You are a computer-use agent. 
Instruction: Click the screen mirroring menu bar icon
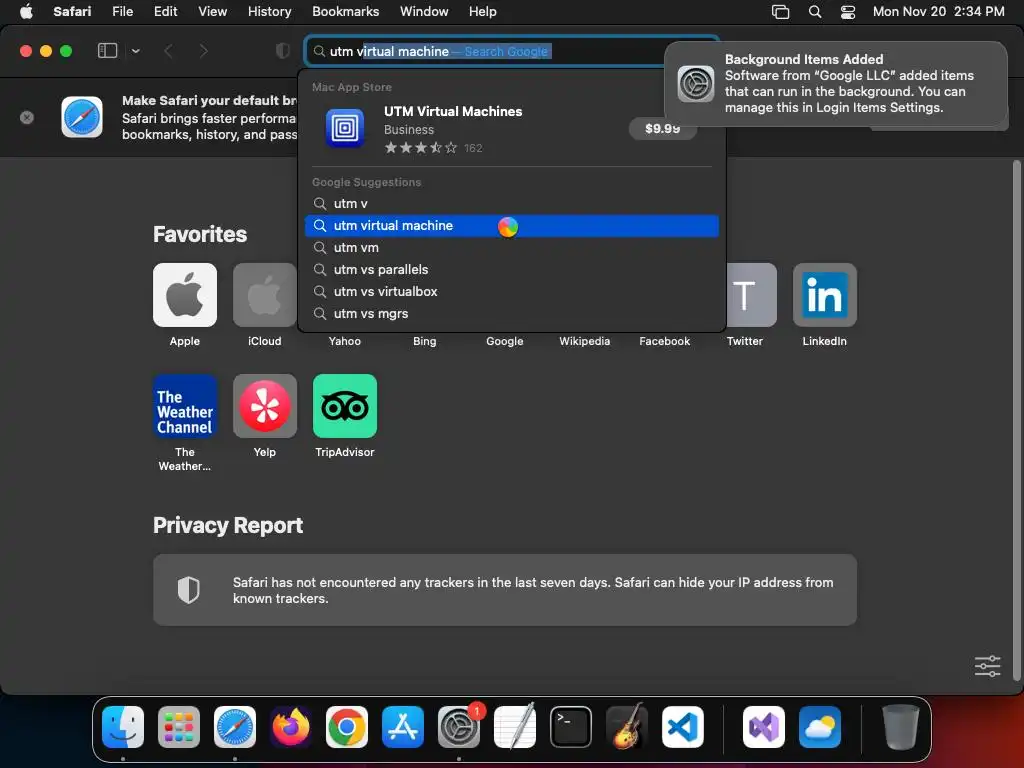780,11
